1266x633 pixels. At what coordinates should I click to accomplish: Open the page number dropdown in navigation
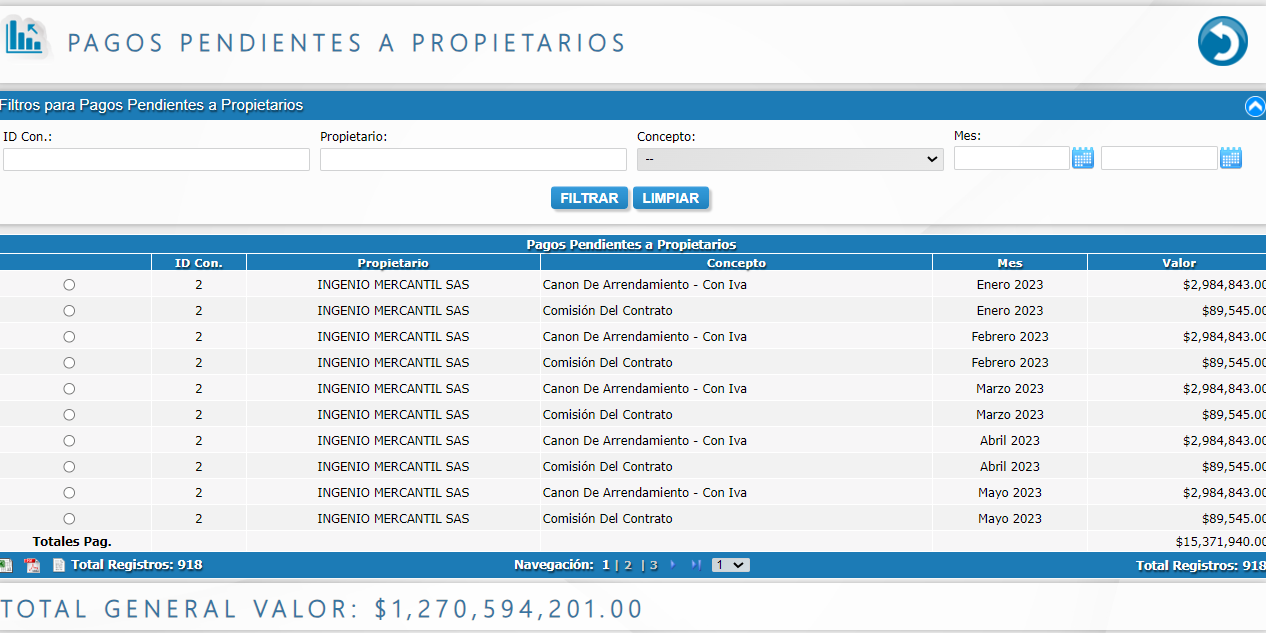click(730, 565)
